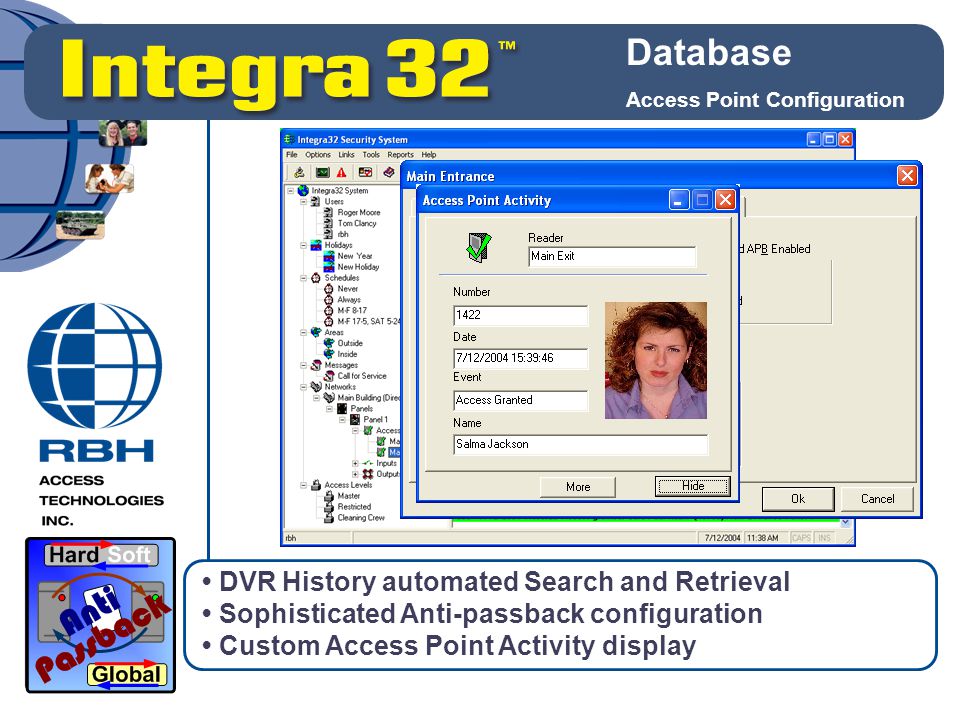
Task: Click the Areas globe icon
Action: pyautogui.click(x=315, y=332)
